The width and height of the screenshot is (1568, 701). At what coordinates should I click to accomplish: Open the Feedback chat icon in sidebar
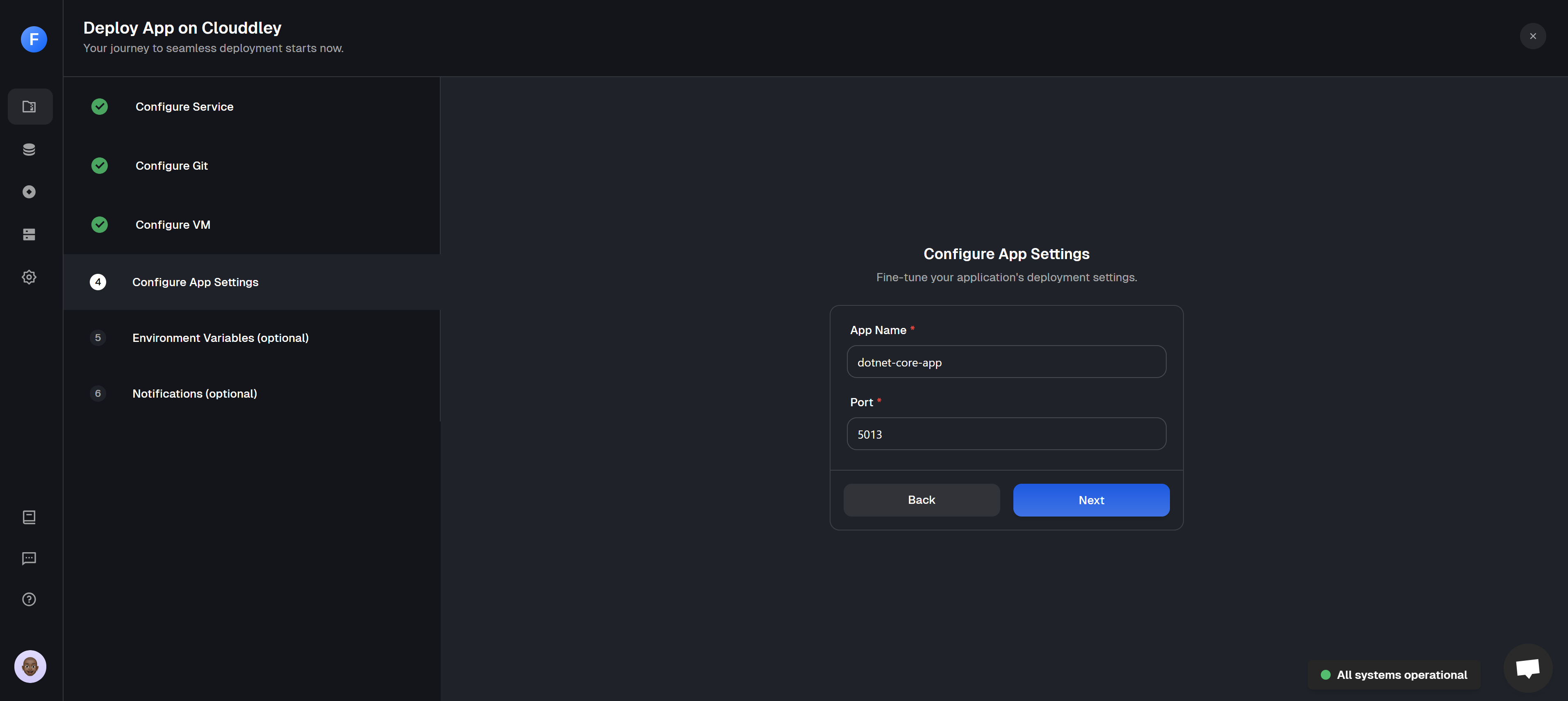(29, 559)
